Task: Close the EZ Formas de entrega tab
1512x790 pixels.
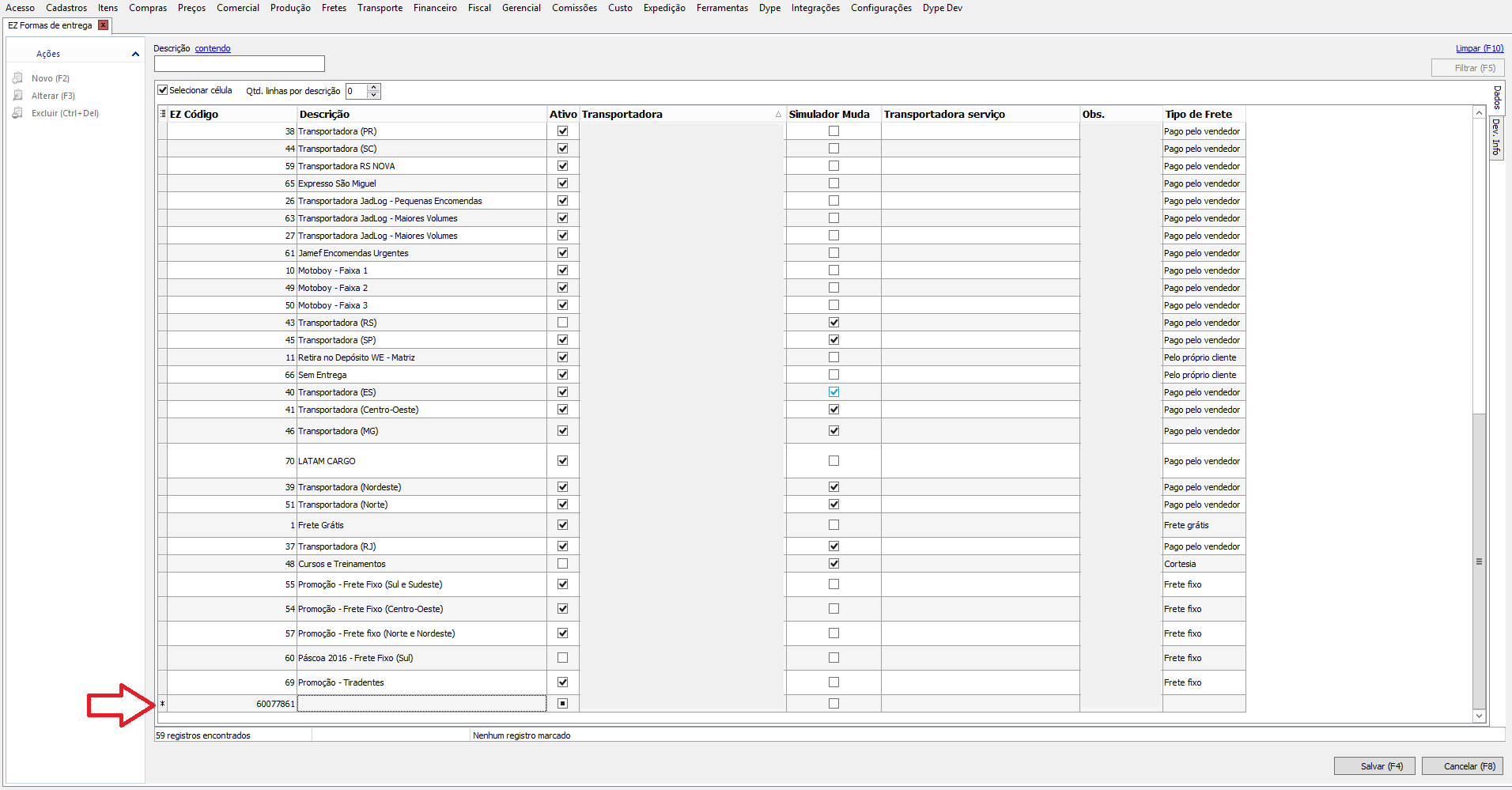Action: (103, 25)
